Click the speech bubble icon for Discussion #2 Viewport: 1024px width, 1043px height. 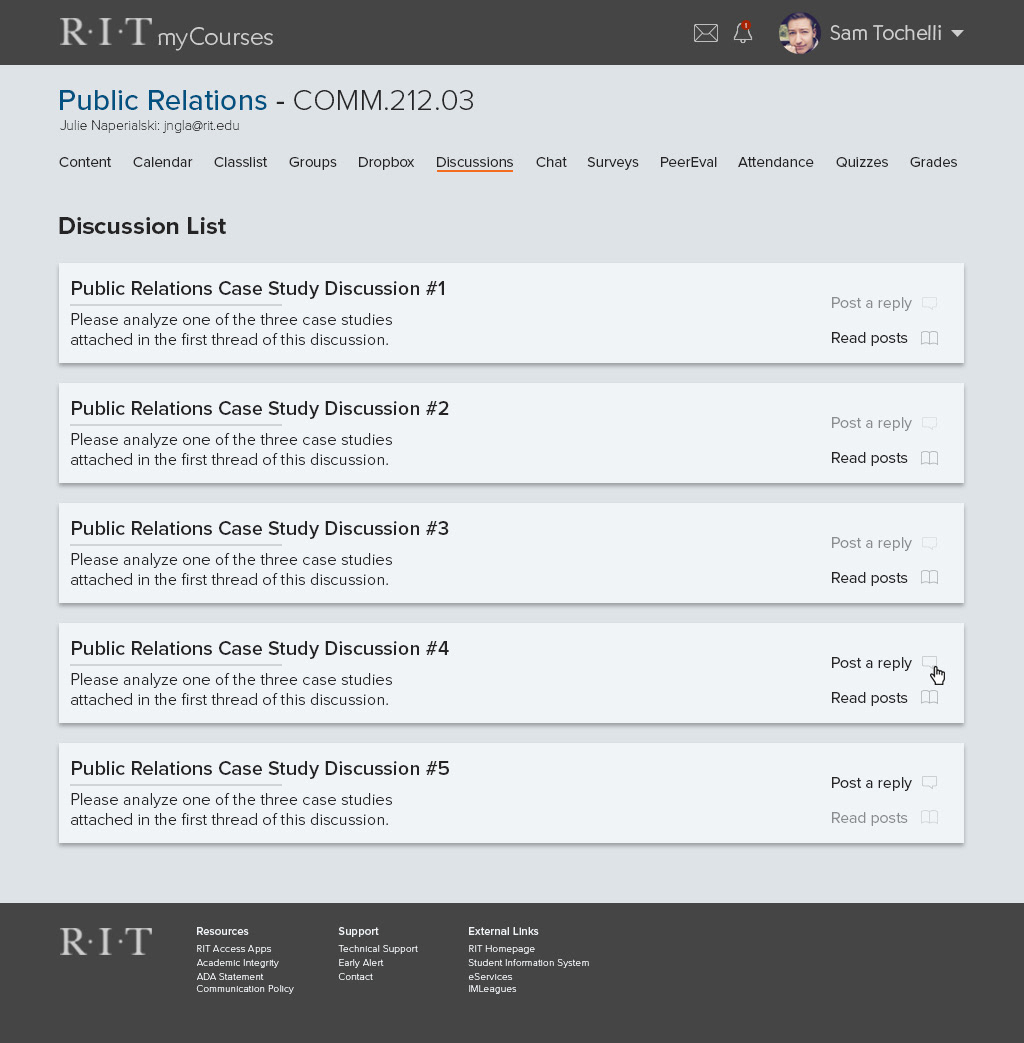[x=930, y=423]
